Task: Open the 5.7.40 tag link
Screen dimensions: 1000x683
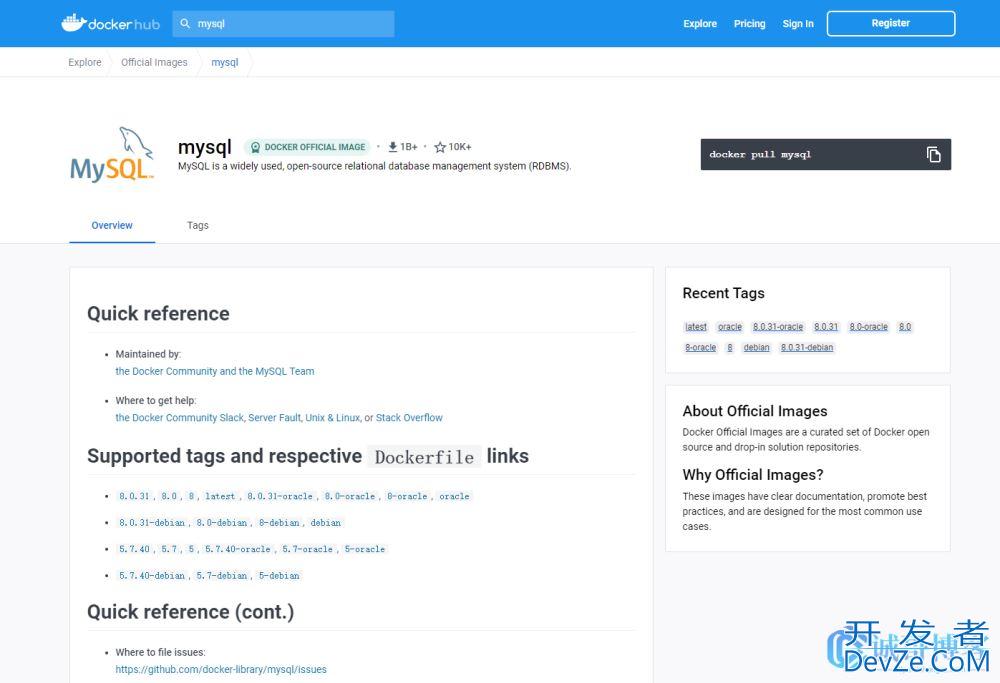Action: pos(134,549)
